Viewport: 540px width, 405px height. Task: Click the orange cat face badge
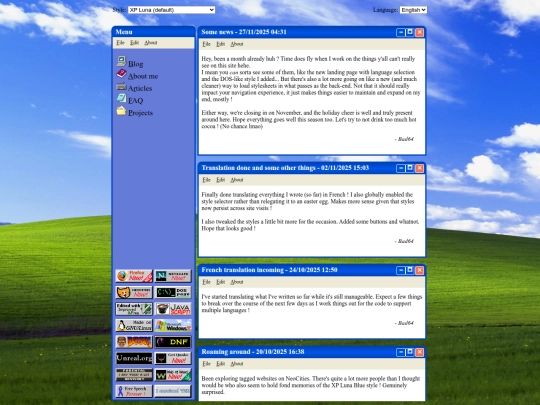(x=134, y=292)
